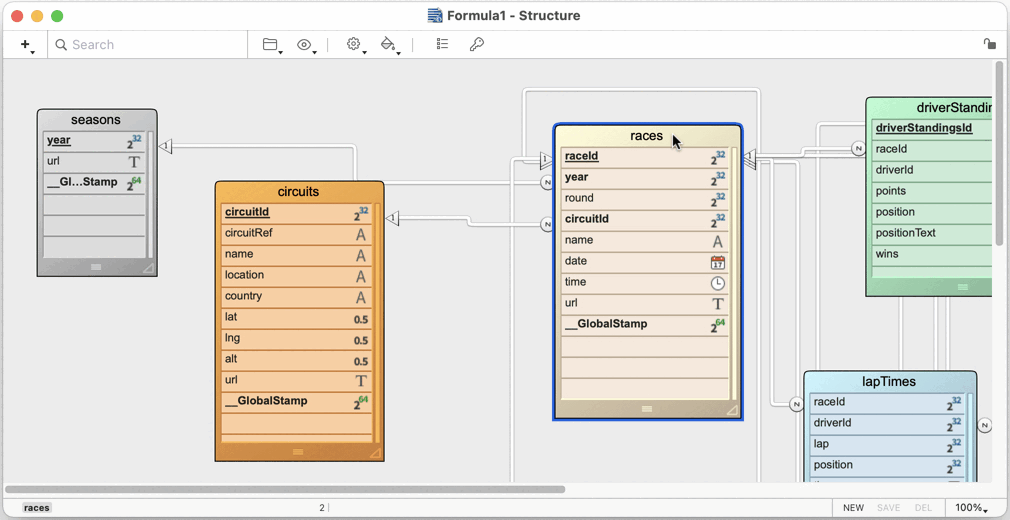Select wins field in driverStandings table
The width and height of the screenshot is (1010, 520).
932,254
